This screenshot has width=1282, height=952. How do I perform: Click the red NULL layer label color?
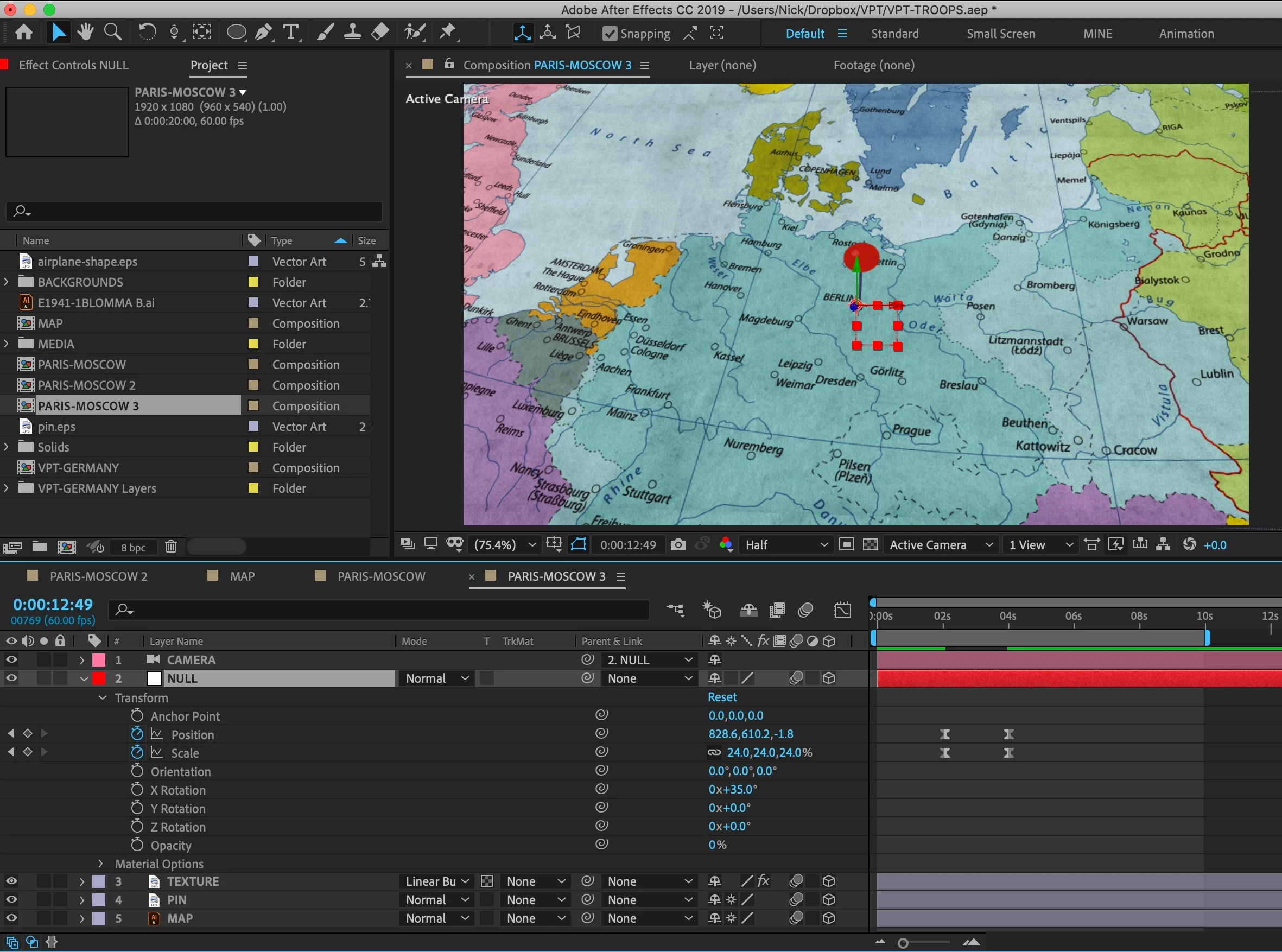coord(99,678)
